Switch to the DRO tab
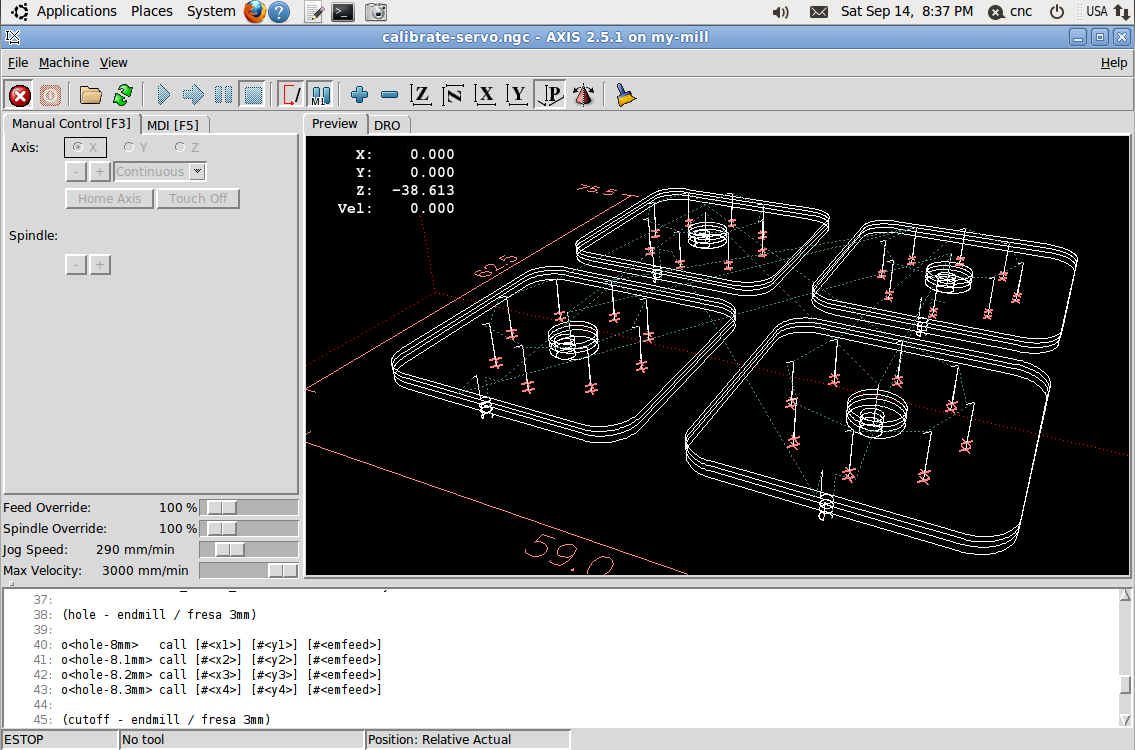 point(387,125)
